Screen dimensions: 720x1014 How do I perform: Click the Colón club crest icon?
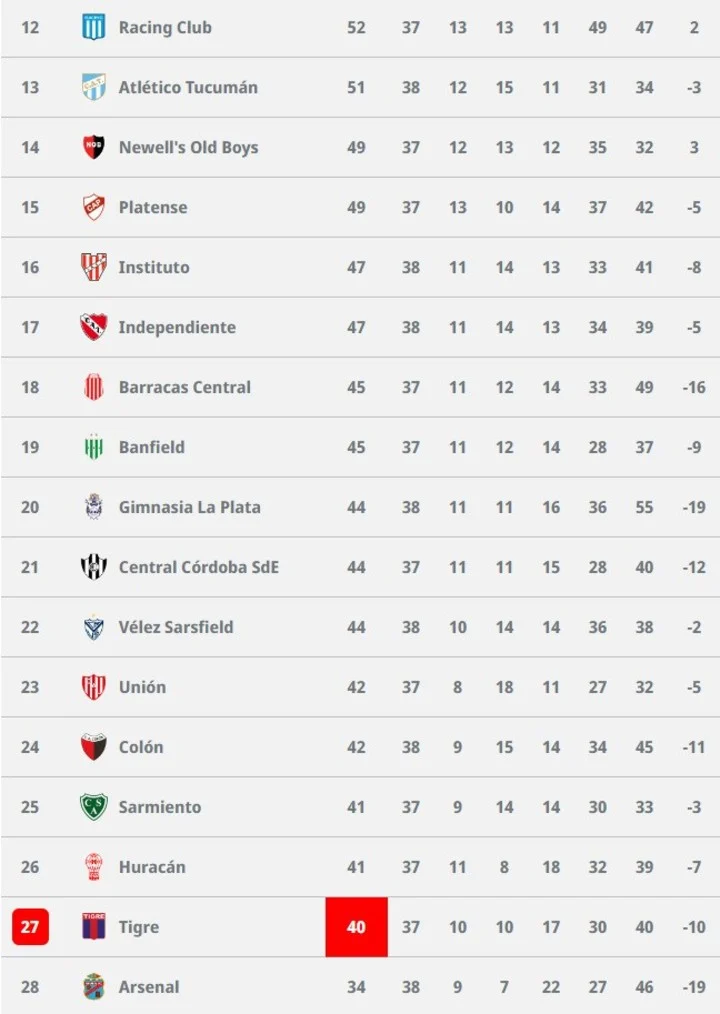pos(93,747)
